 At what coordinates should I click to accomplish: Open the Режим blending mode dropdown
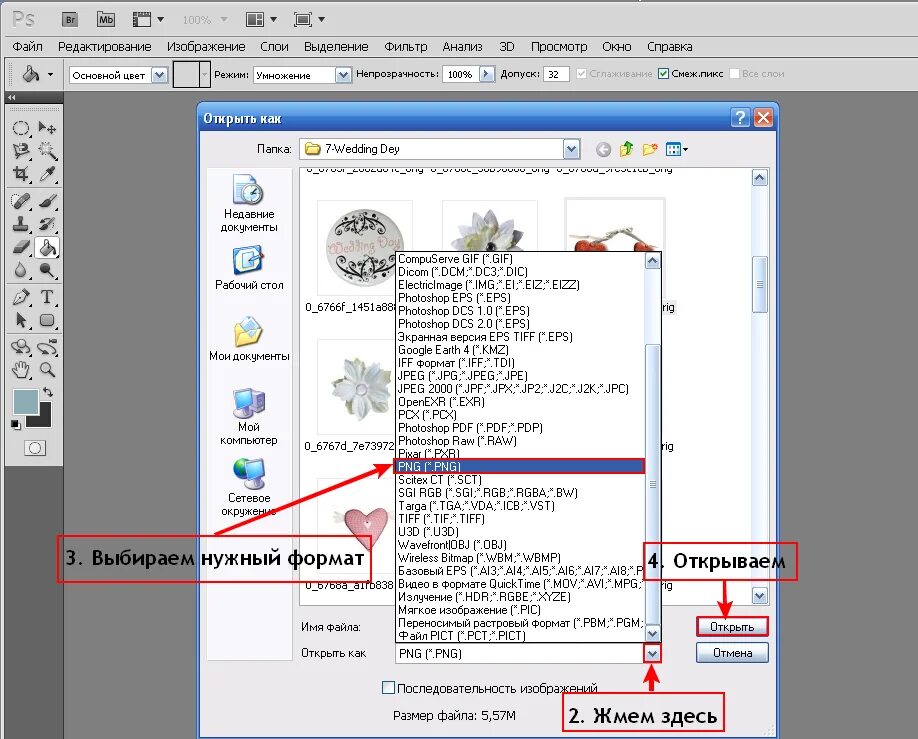(x=343, y=75)
